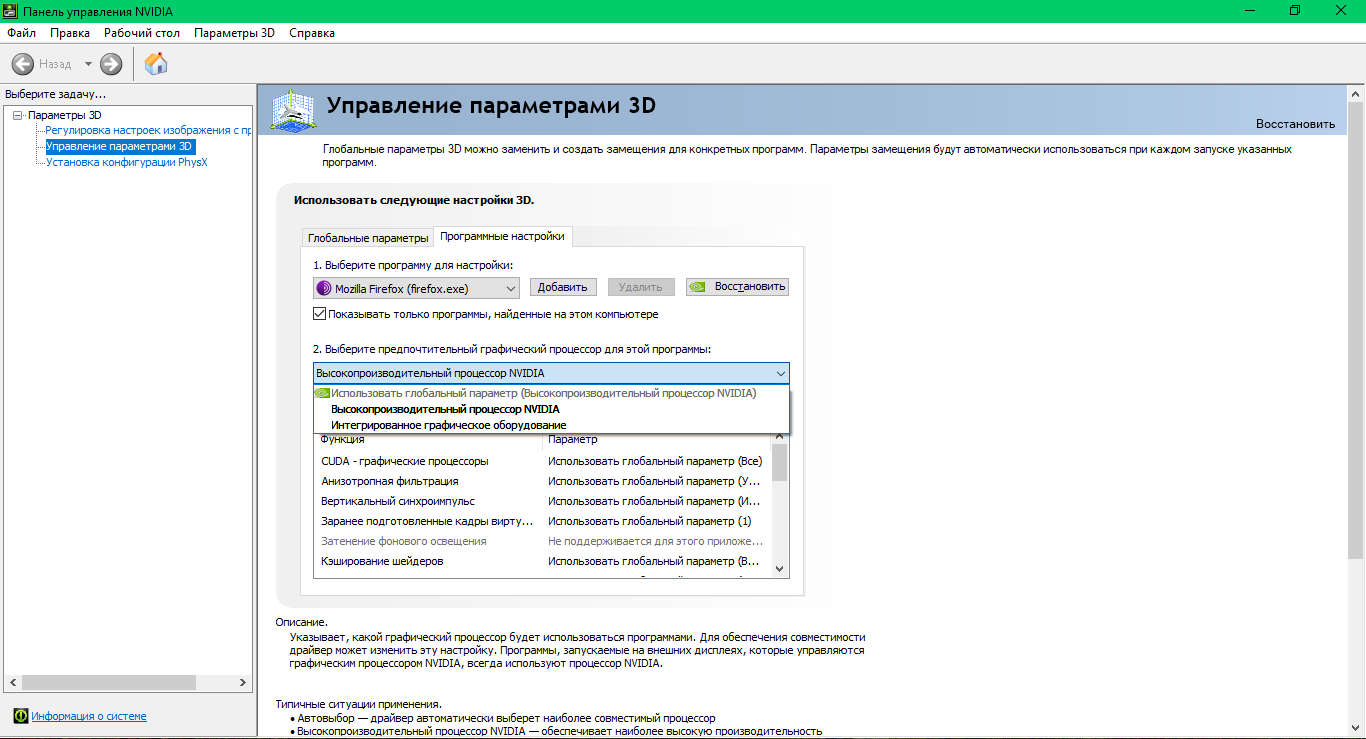
Task: Click Восстановить link in page header
Action: pyautogui.click(x=1295, y=124)
